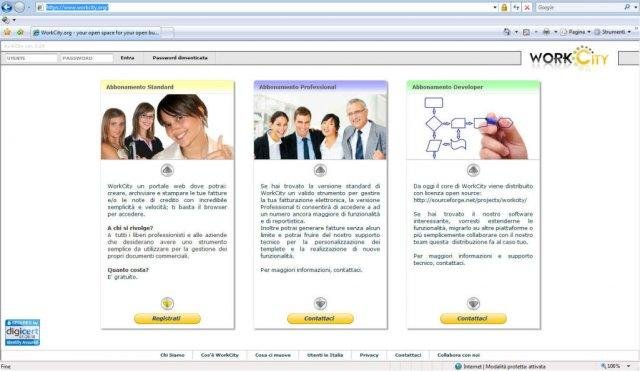Click the WorkCity logo
Viewport: 640px width, 371px height.
[569, 58]
